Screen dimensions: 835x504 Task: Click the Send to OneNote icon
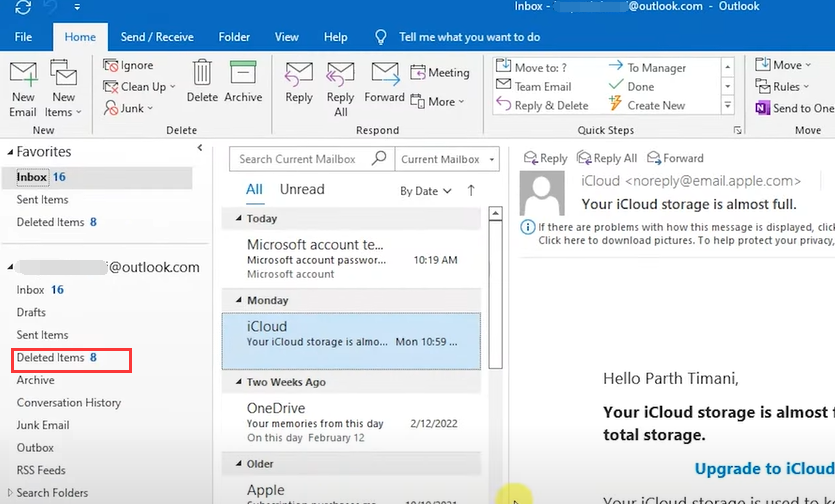pos(763,108)
